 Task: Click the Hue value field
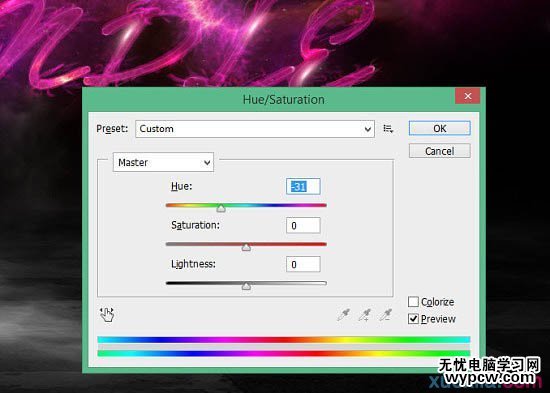[303, 186]
